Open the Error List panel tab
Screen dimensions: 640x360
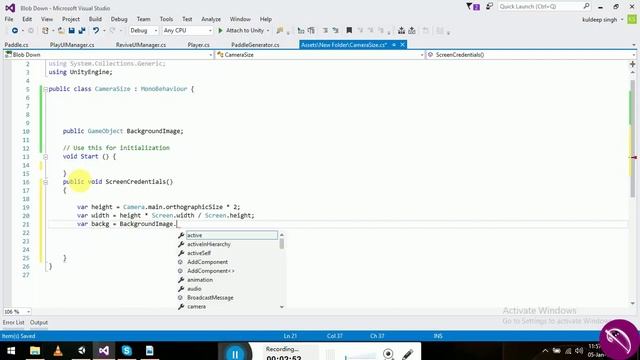click(13, 322)
